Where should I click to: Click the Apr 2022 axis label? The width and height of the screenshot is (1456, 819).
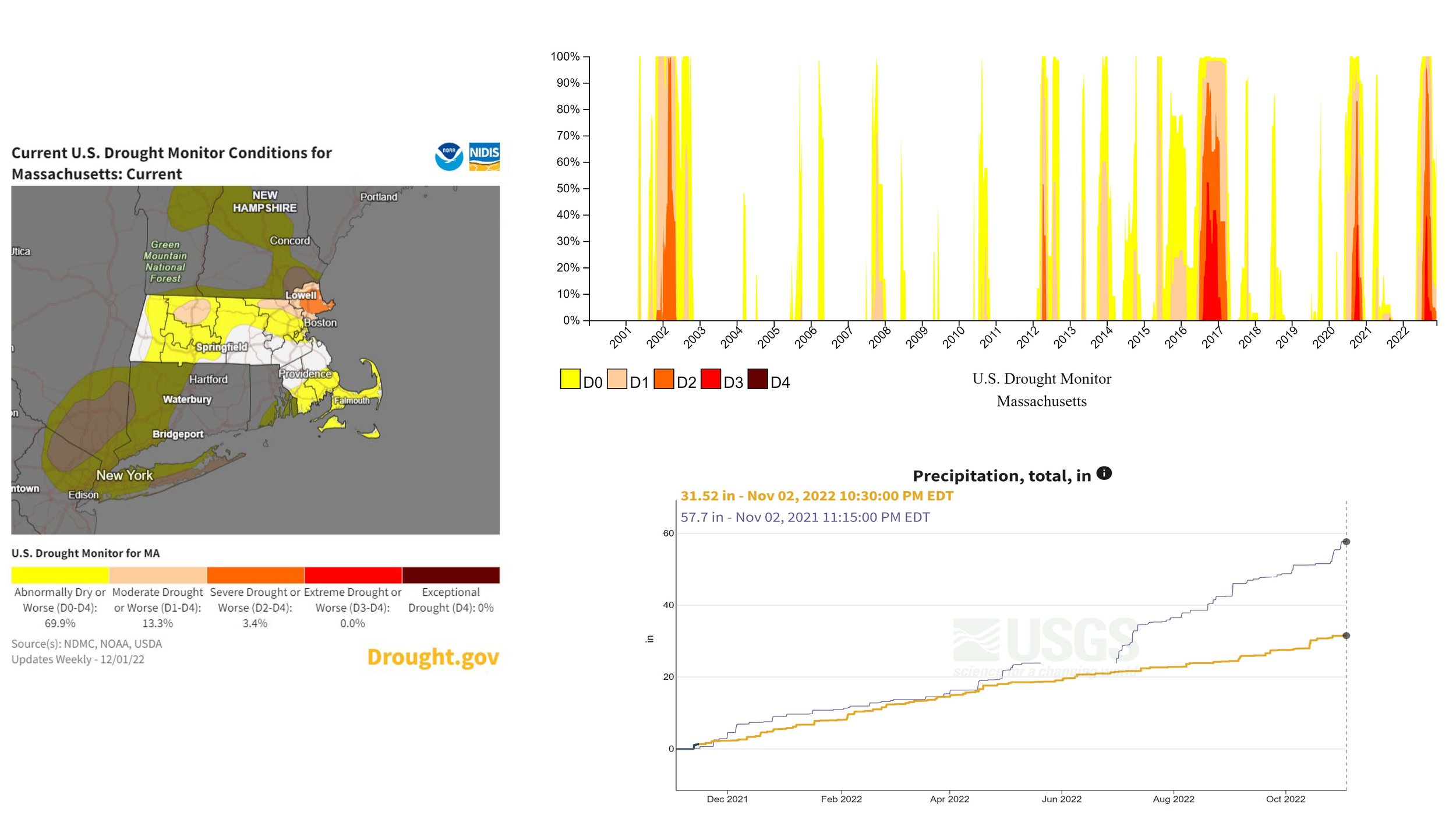click(x=949, y=799)
